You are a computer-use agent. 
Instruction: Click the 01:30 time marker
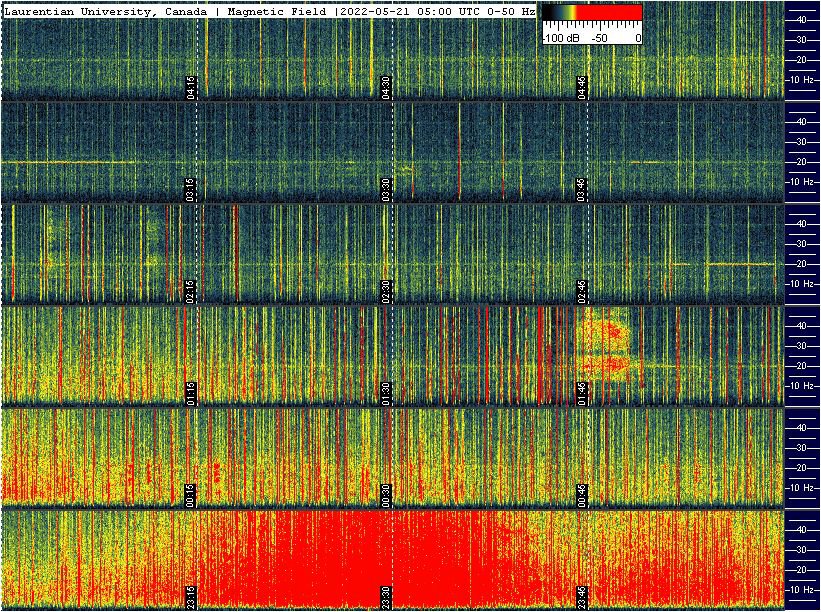click(x=386, y=392)
